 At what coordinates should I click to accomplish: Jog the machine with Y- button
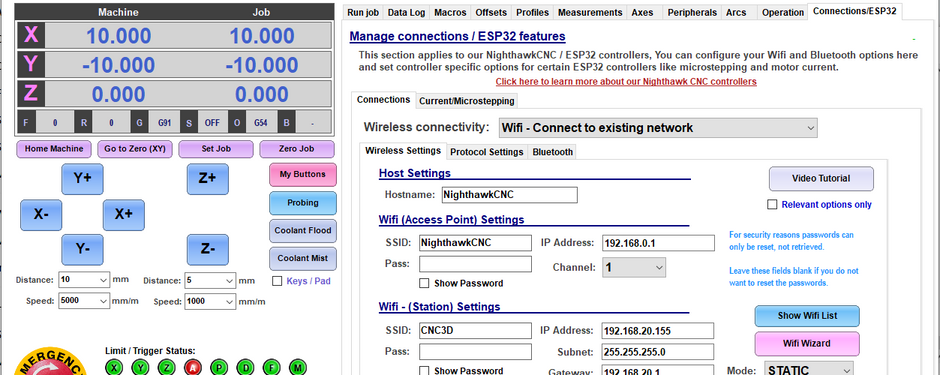click(x=82, y=249)
